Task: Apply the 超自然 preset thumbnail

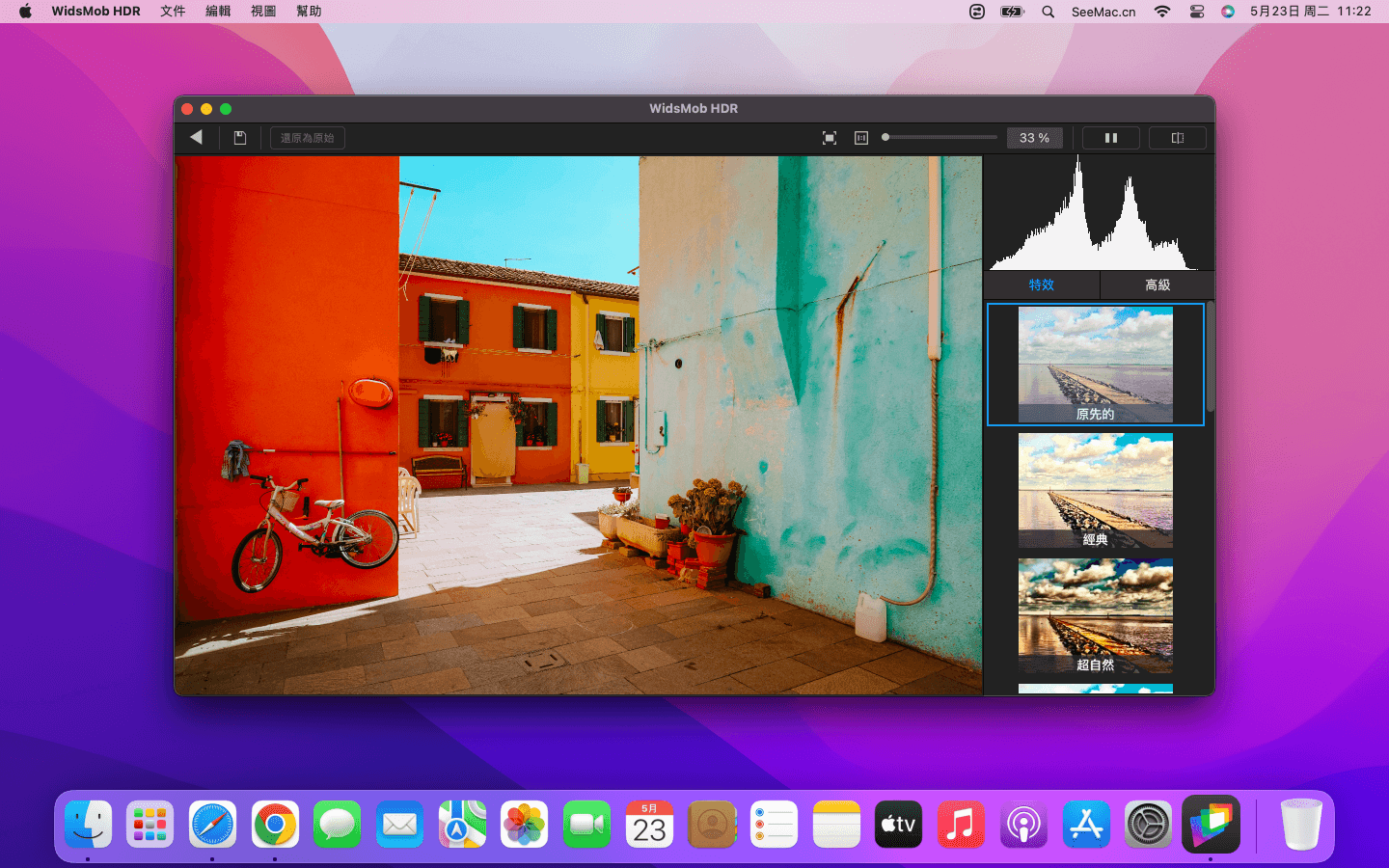Action: (1096, 615)
